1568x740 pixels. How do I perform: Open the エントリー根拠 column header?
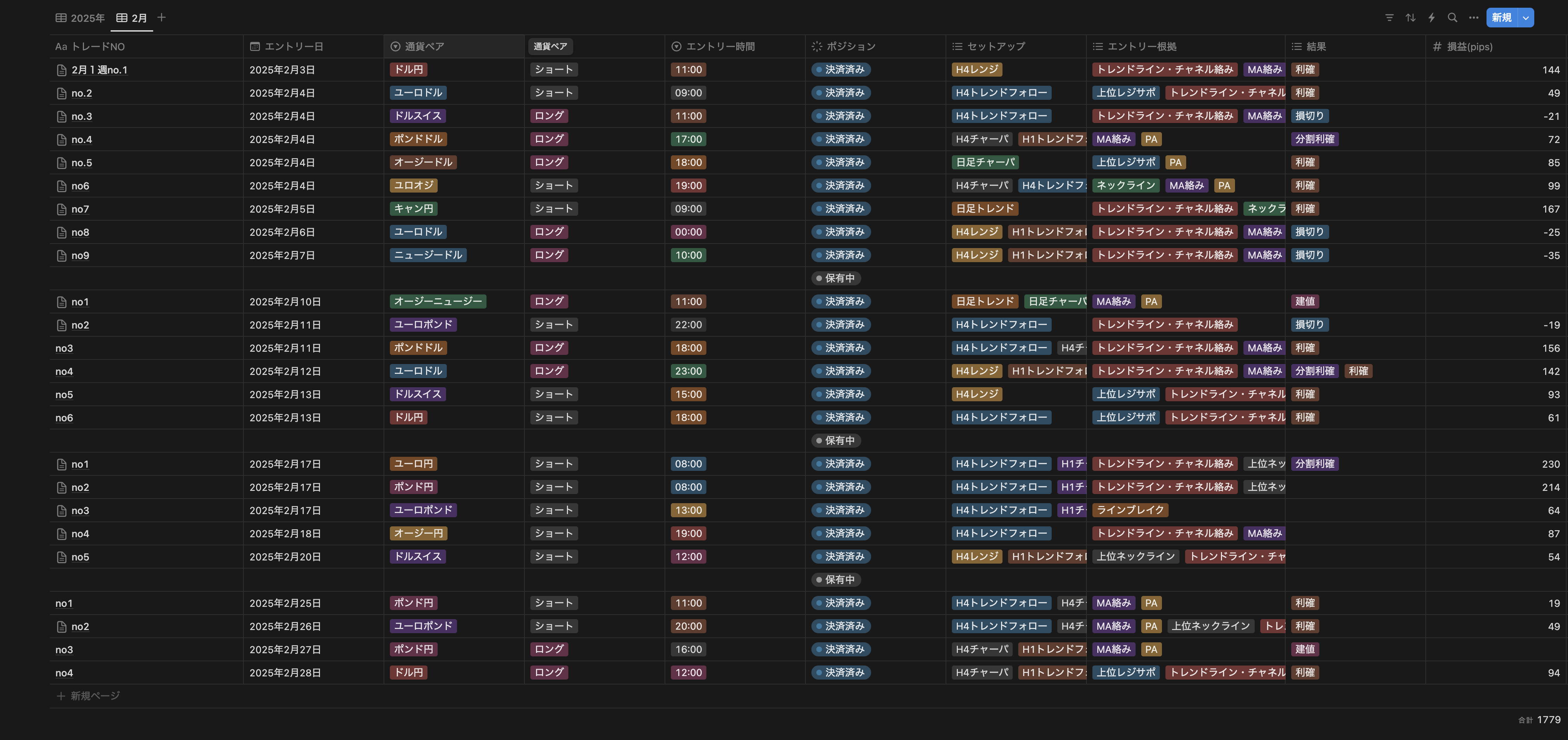1186,46
